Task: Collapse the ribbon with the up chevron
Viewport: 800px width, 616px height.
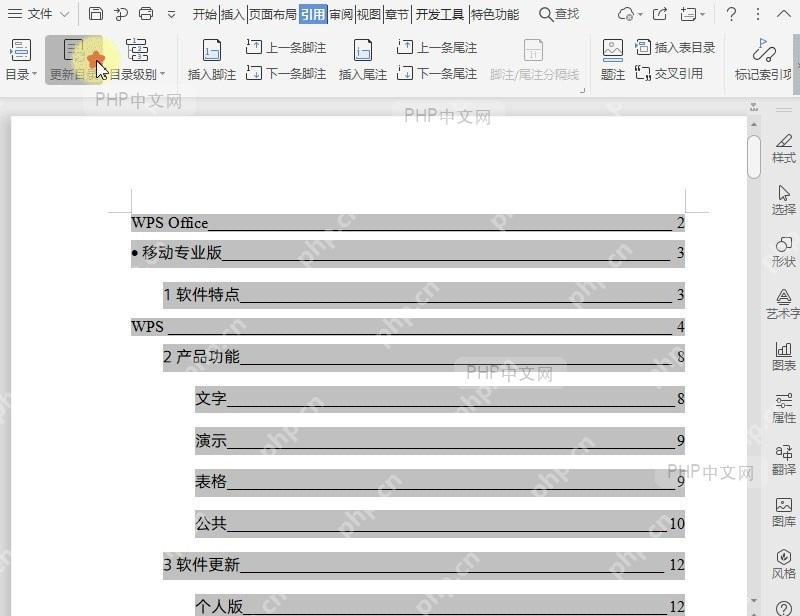Action: point(784,14)
